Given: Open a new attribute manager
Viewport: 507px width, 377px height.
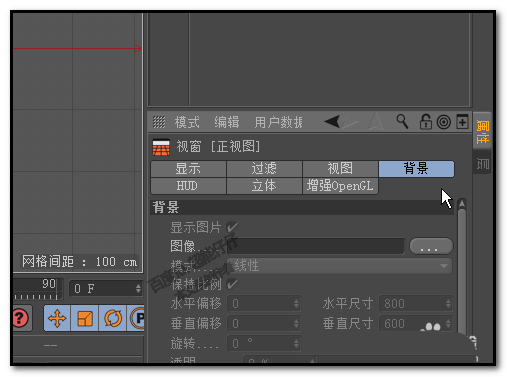Looking at the screenshot, I should point(462,122).
